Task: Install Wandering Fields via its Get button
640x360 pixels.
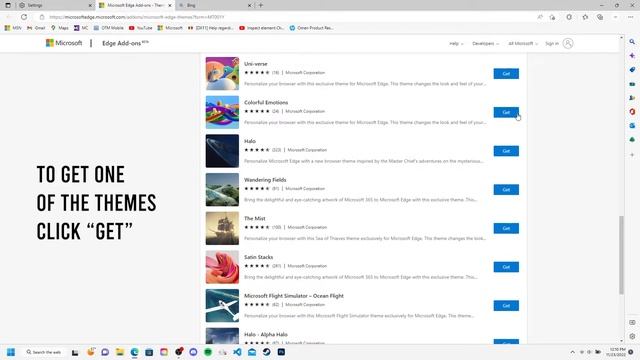Action: point(506,189)
